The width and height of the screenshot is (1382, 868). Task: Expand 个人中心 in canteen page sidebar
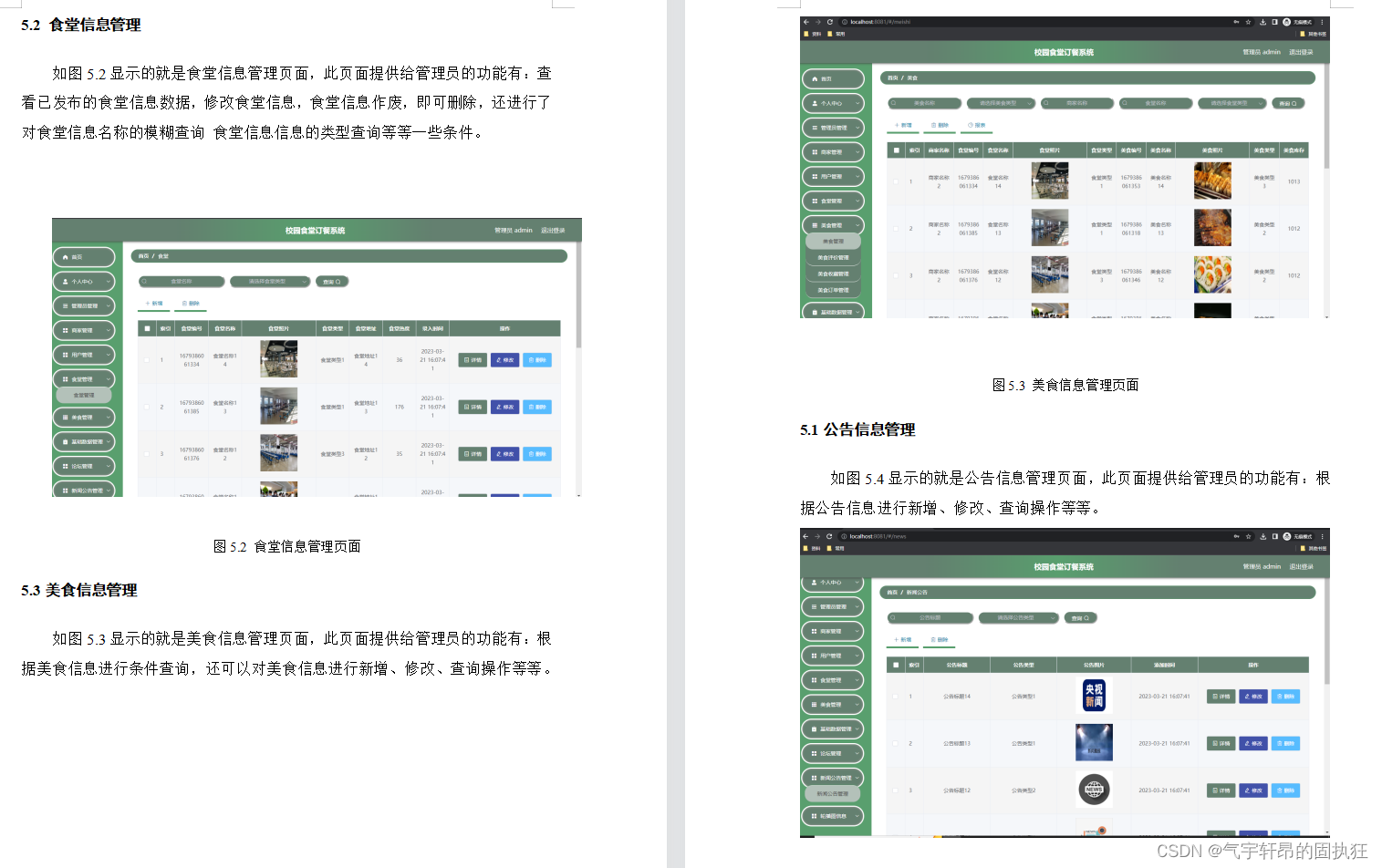point(84,282)
